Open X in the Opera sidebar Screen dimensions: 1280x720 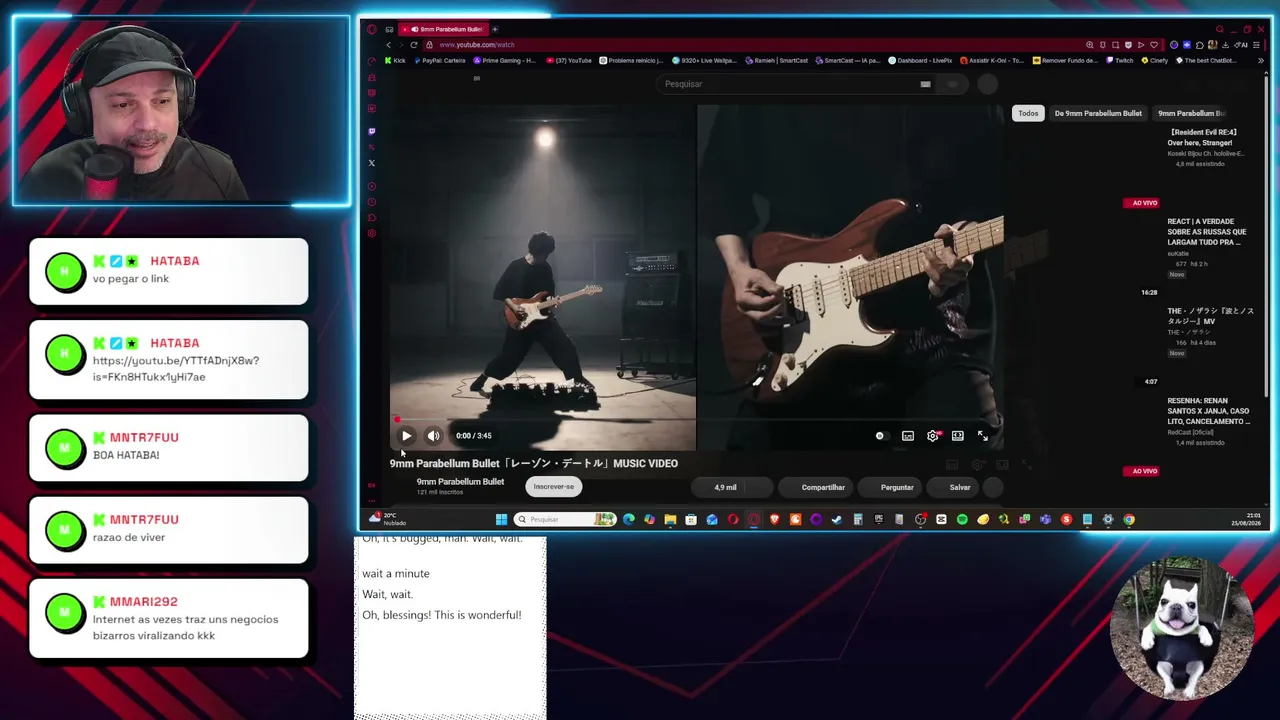tap(372, 163)
